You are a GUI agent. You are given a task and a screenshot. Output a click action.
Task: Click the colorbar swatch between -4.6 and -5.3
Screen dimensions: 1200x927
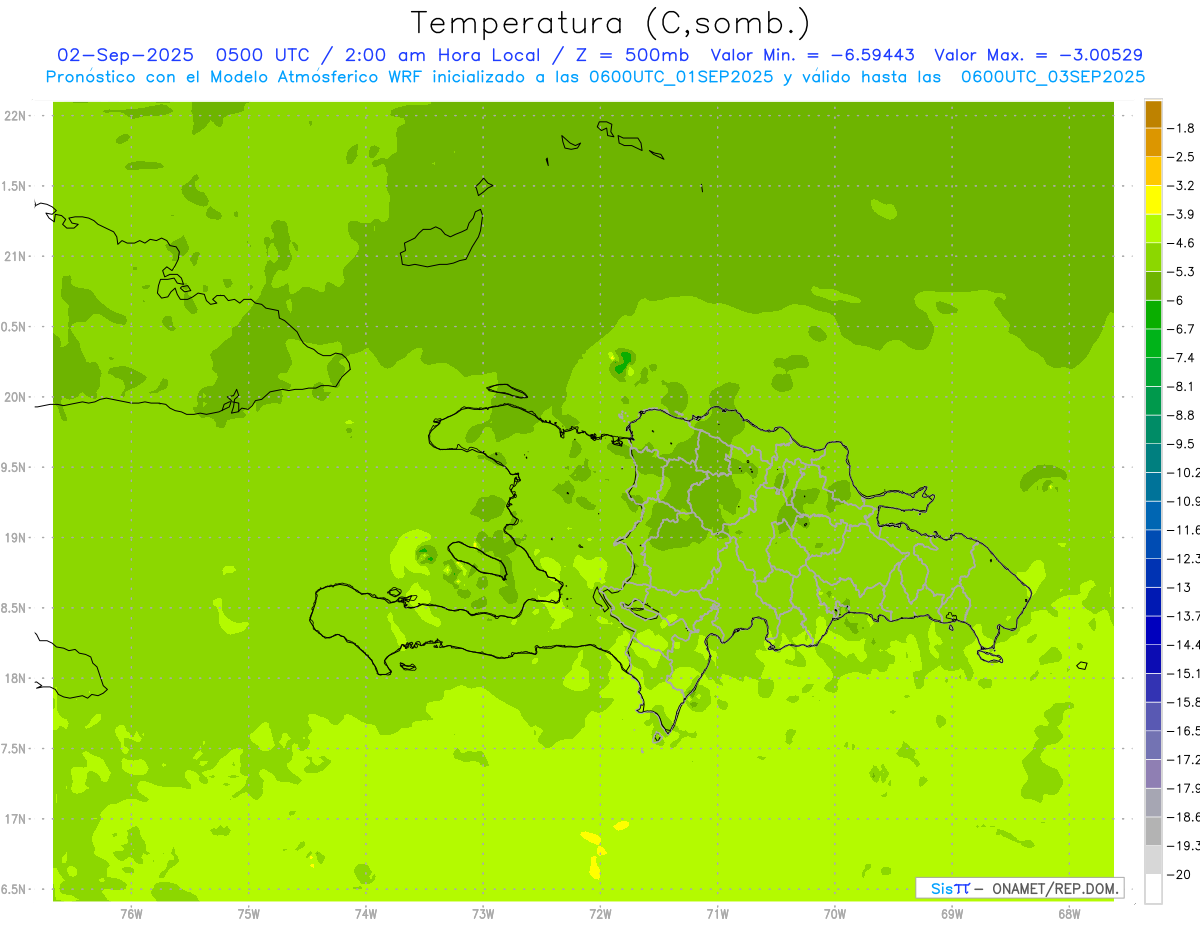point(1153,257)
